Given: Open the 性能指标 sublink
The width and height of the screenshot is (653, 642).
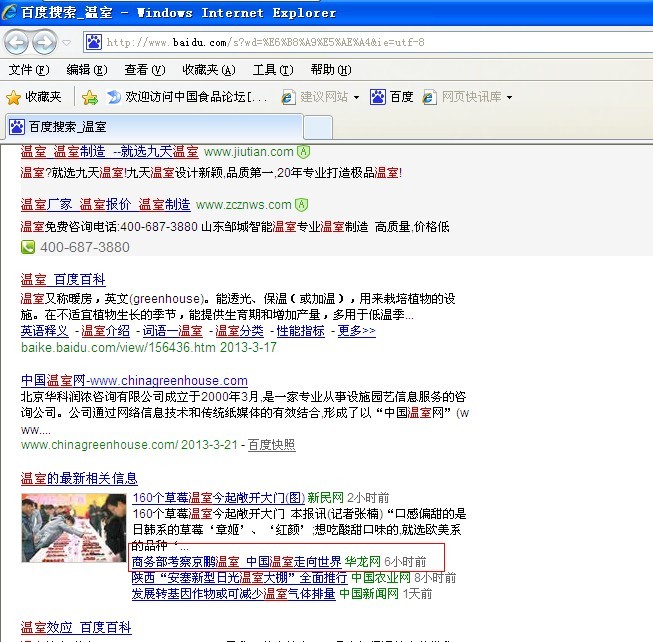Looking at the screenshot, I should [300, 331].
